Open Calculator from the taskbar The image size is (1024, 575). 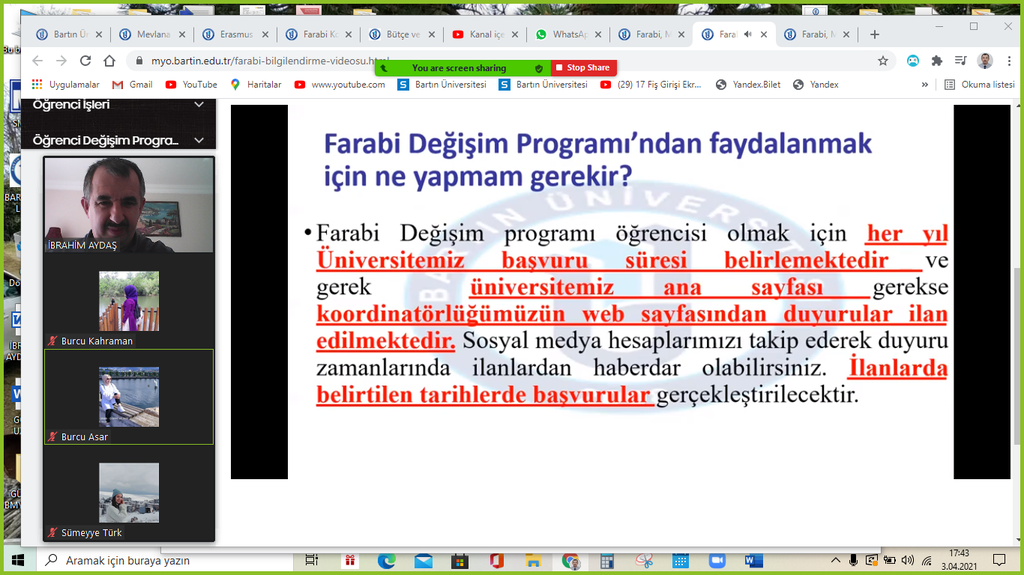click(x=607, y=561)
